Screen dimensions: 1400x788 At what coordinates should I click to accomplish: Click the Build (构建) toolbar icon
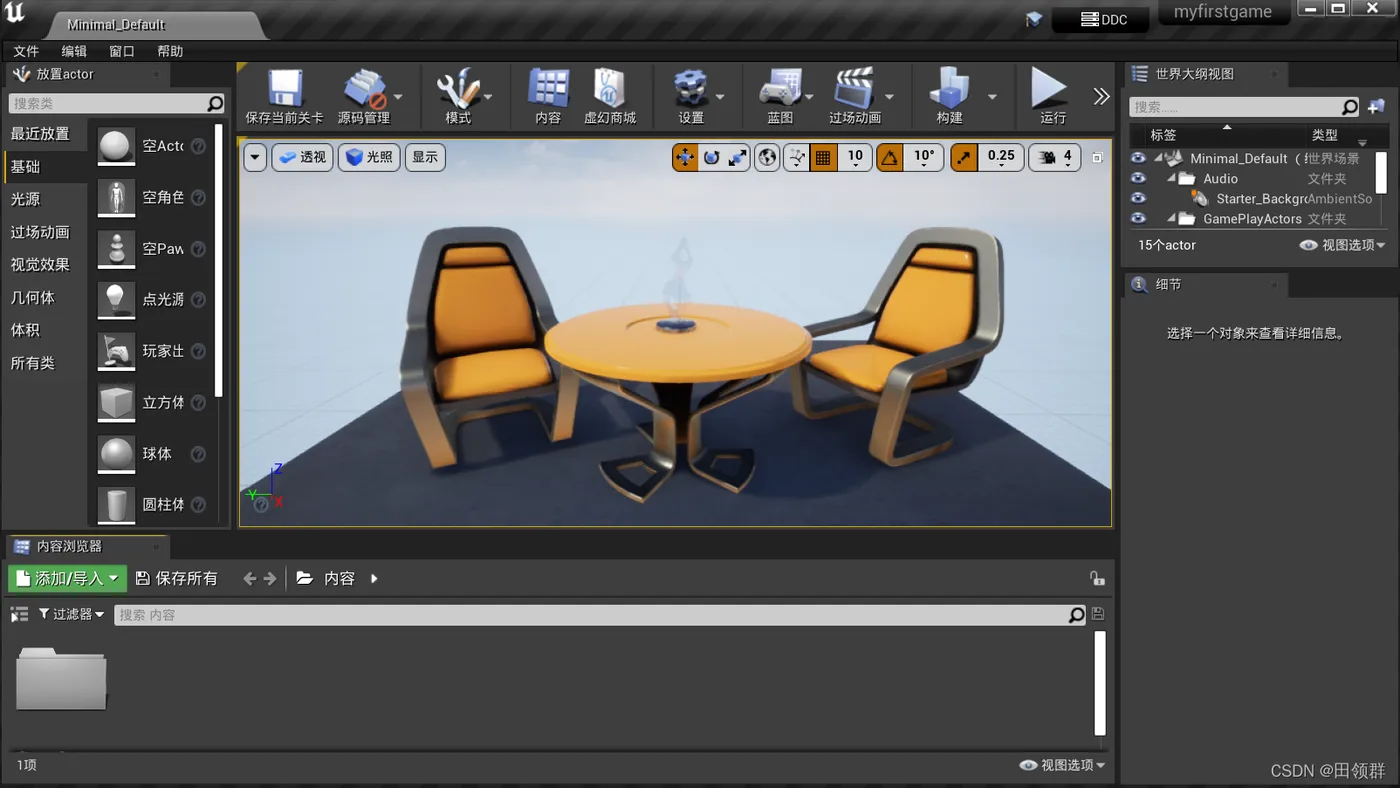click(x=949, y=89)
